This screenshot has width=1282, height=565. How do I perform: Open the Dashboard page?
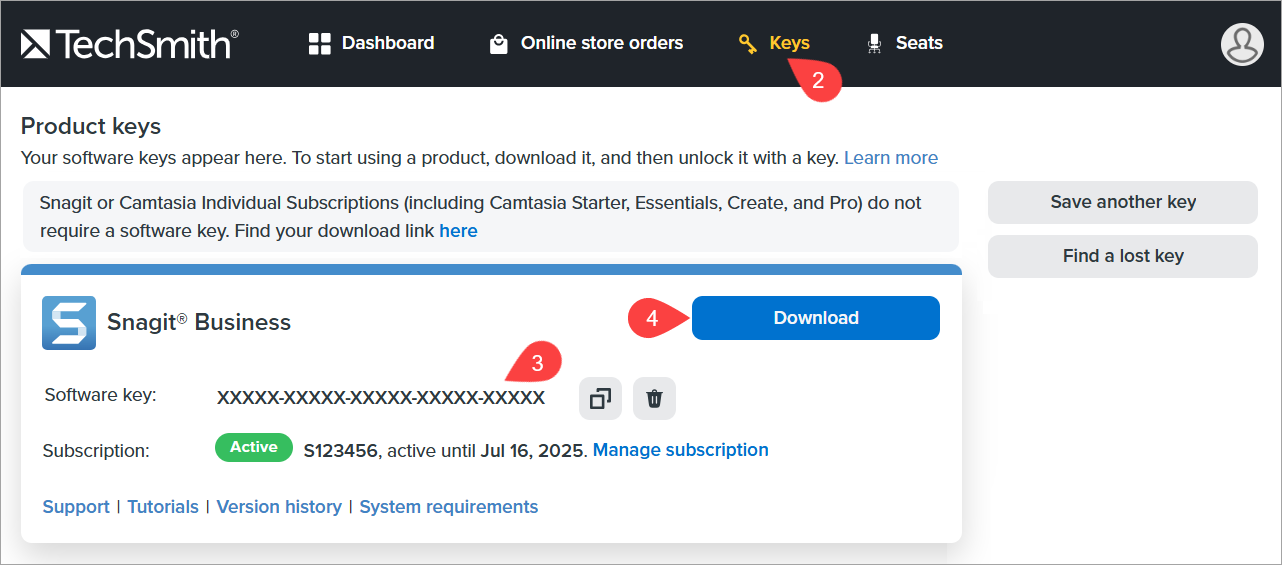tap(371, 43)
